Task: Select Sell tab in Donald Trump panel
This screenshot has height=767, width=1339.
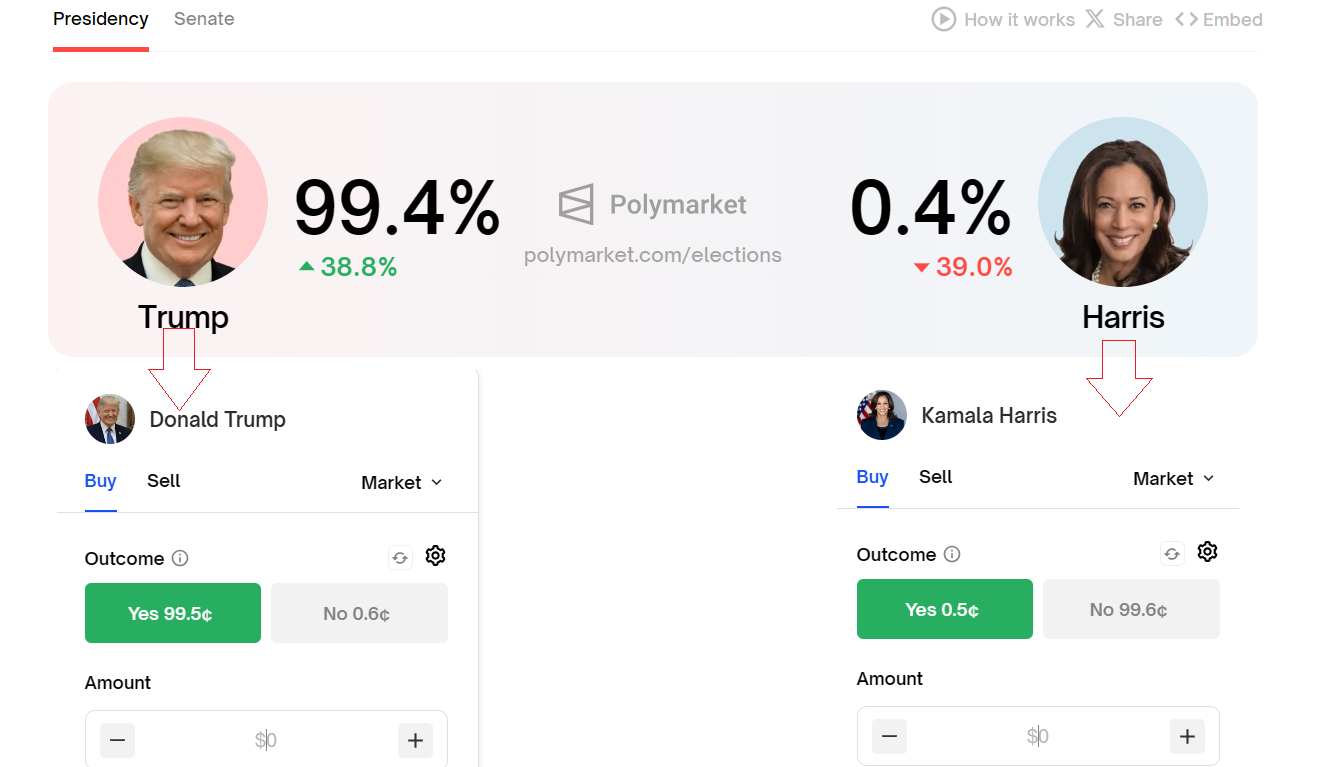Action: [164, 481]
